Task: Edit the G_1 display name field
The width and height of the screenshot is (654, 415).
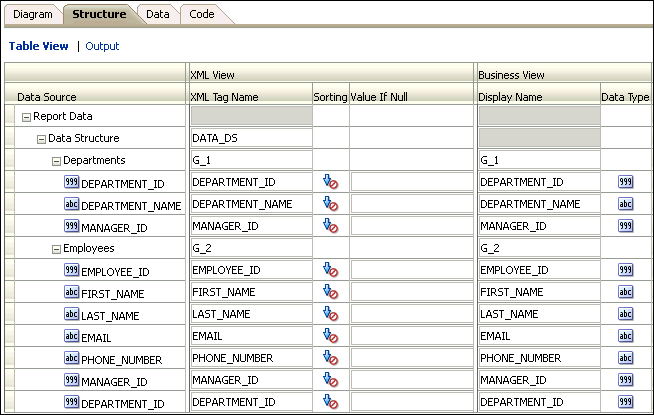Action: tap(539, 160)
